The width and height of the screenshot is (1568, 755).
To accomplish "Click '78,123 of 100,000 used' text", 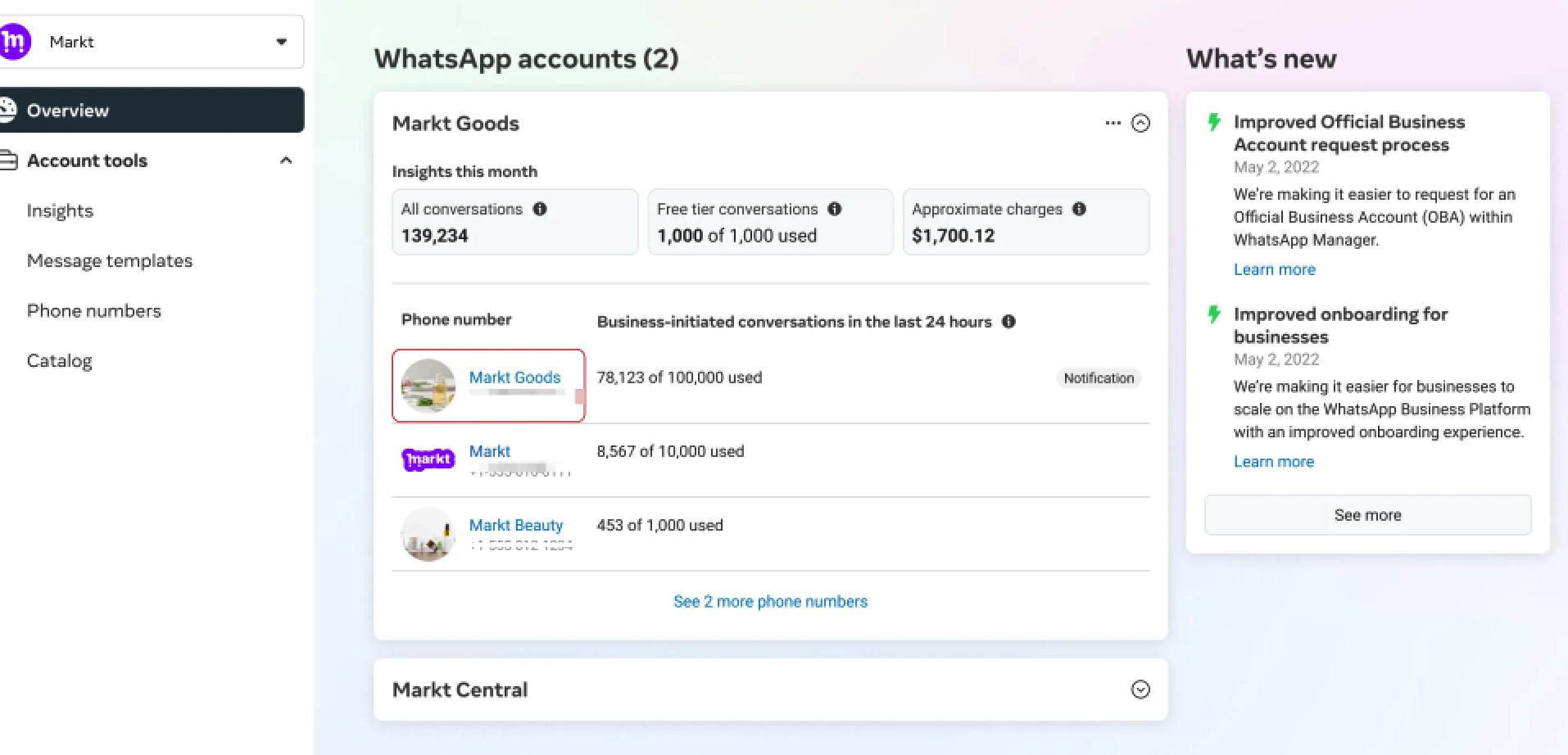I will coord(679,377).
